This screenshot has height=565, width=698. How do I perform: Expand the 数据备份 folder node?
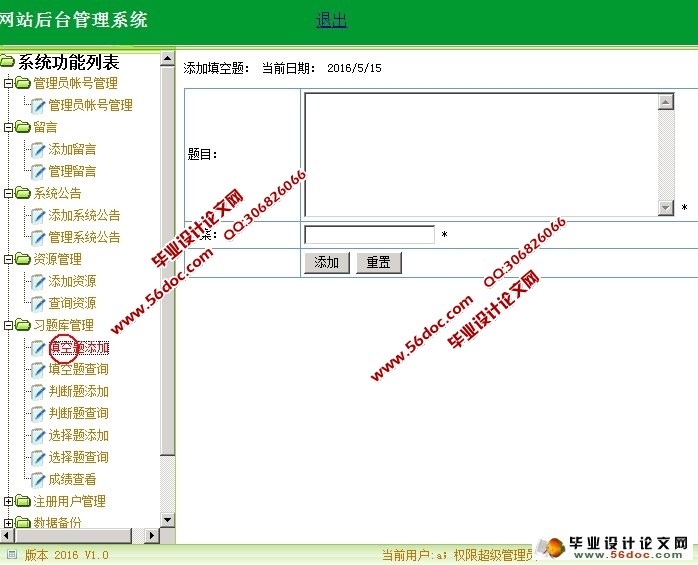click(8, 523)
